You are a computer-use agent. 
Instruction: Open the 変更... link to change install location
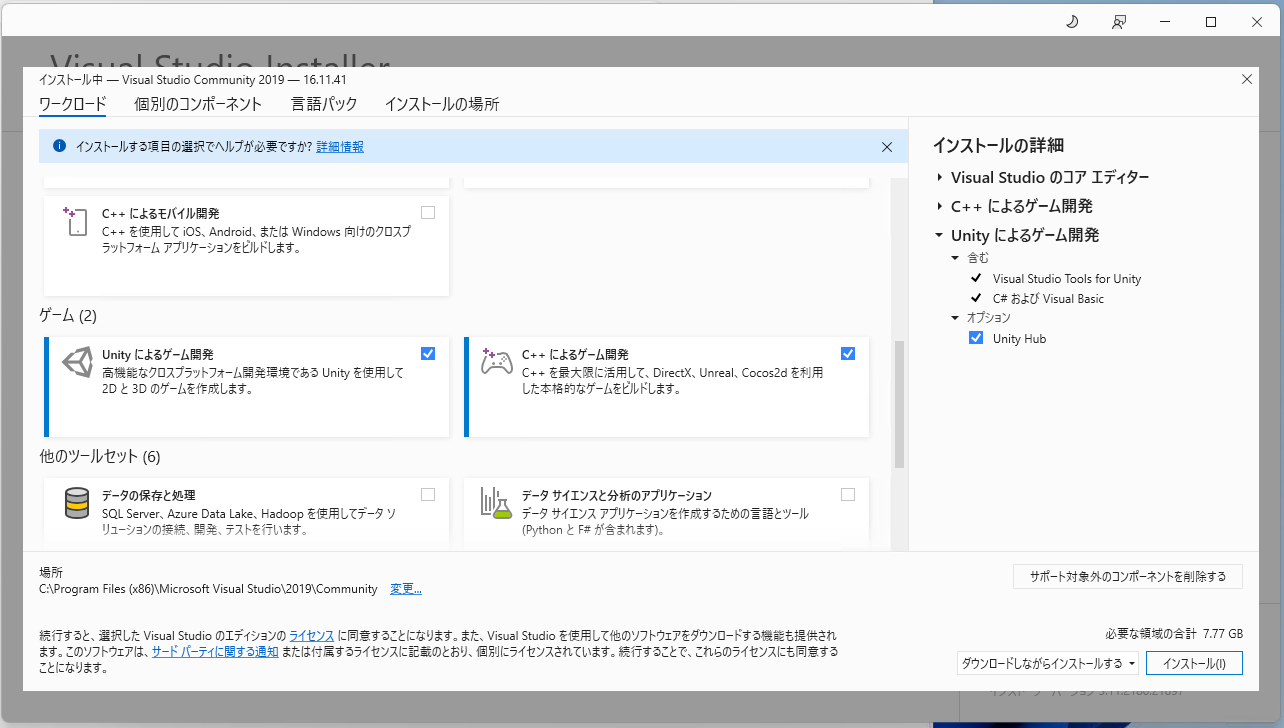click(405, 588)
